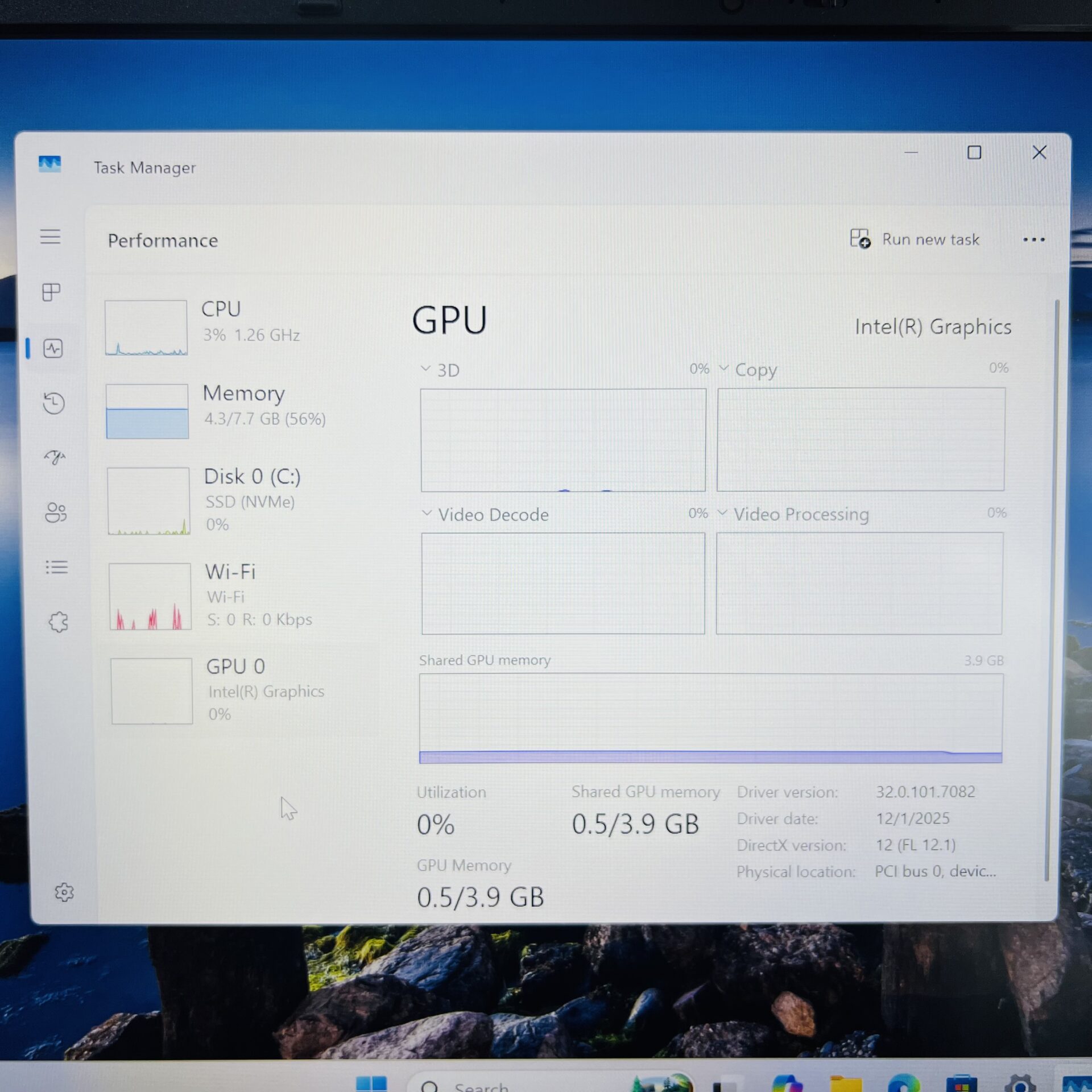1092x1092 pixels.
Task: Open the three-dot more options menu
Action: coord(1033,239)
